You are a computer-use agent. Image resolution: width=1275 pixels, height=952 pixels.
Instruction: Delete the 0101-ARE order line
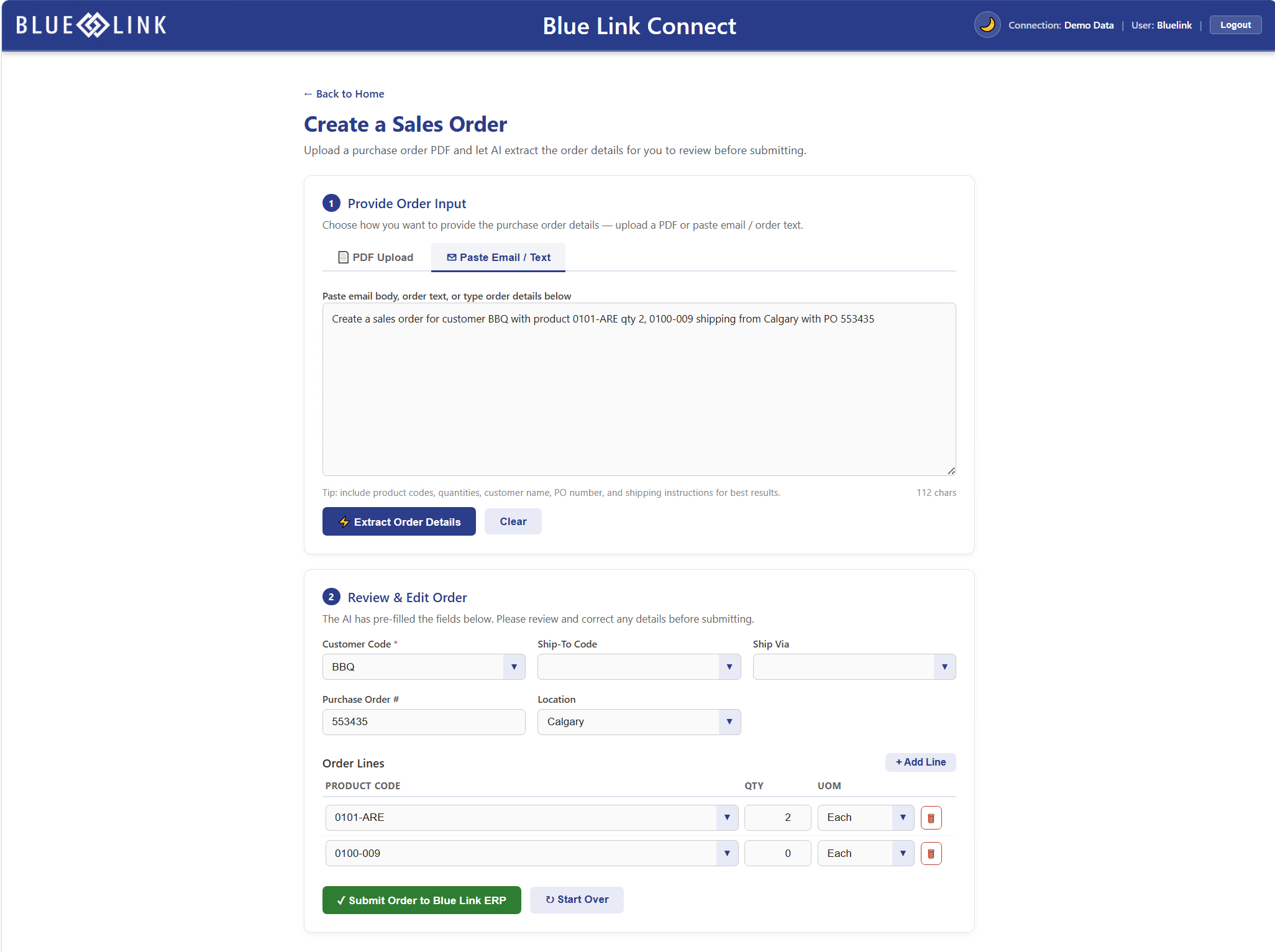(x=931, y=818)
